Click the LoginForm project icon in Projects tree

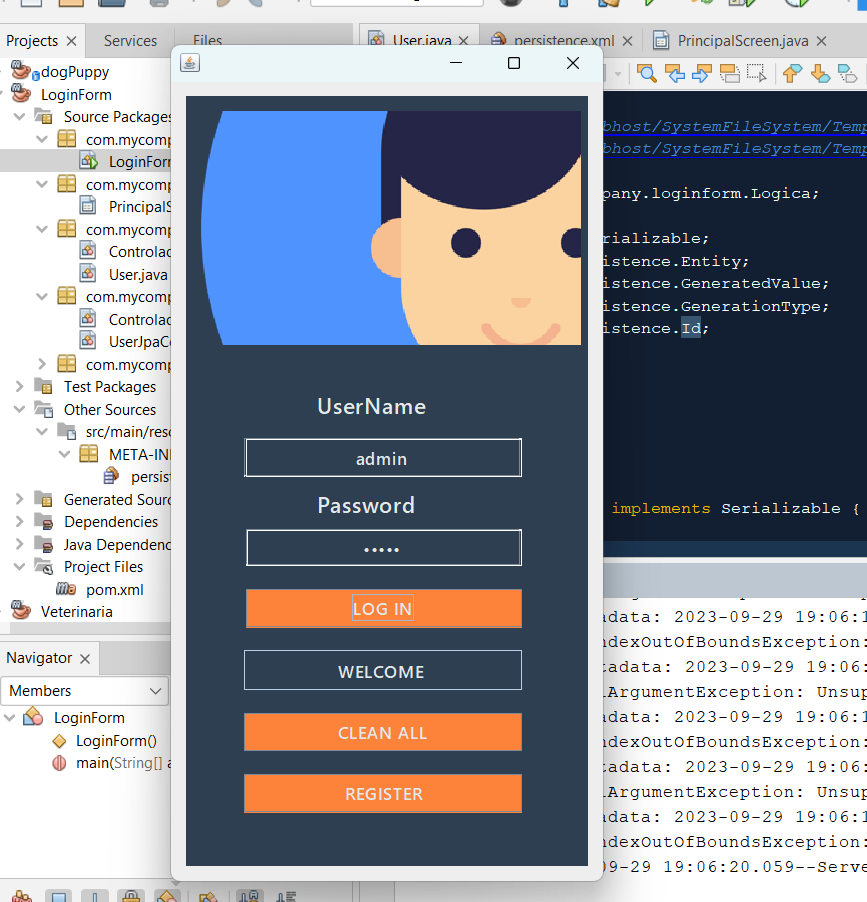coord(22,92)
